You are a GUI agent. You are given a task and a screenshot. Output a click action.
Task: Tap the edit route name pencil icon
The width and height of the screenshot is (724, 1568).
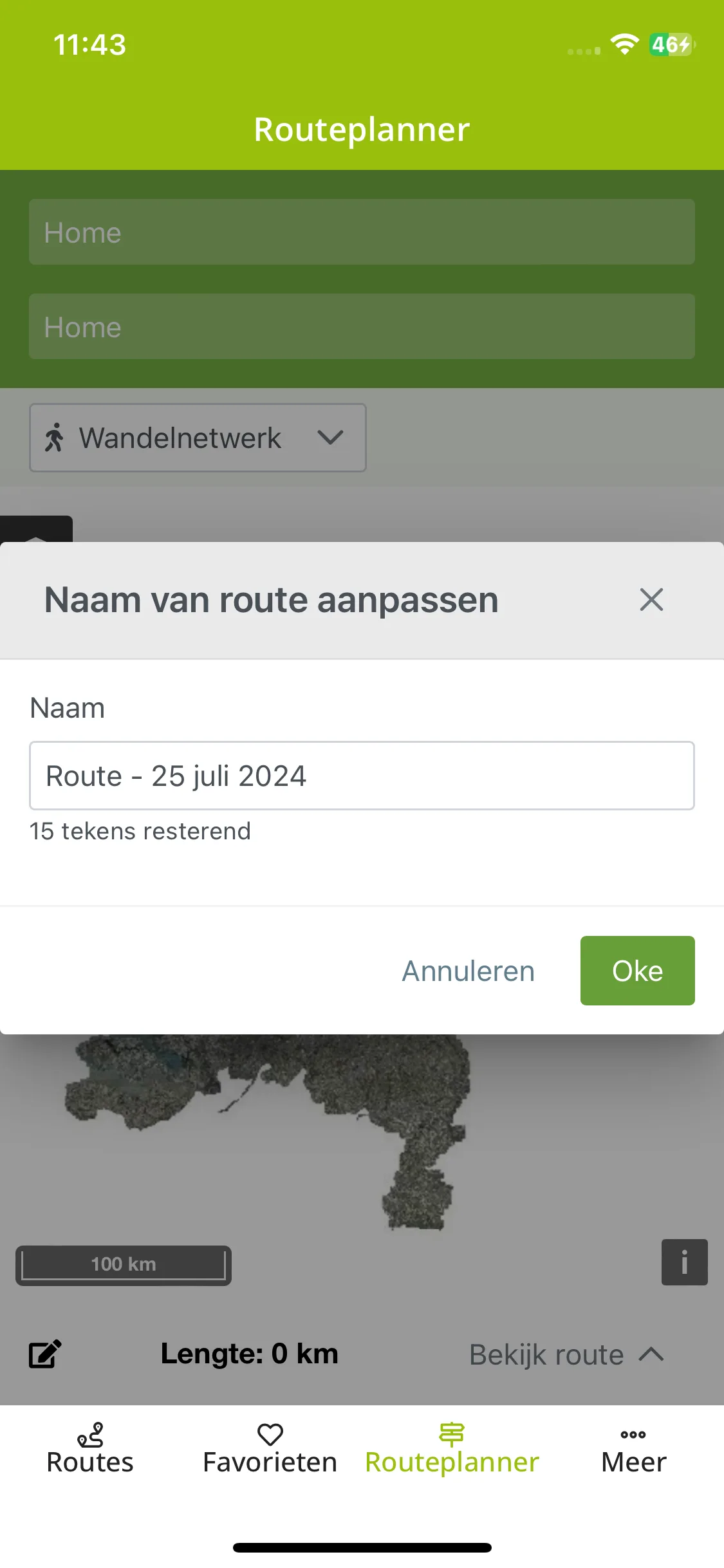[x=45, y=1354]
